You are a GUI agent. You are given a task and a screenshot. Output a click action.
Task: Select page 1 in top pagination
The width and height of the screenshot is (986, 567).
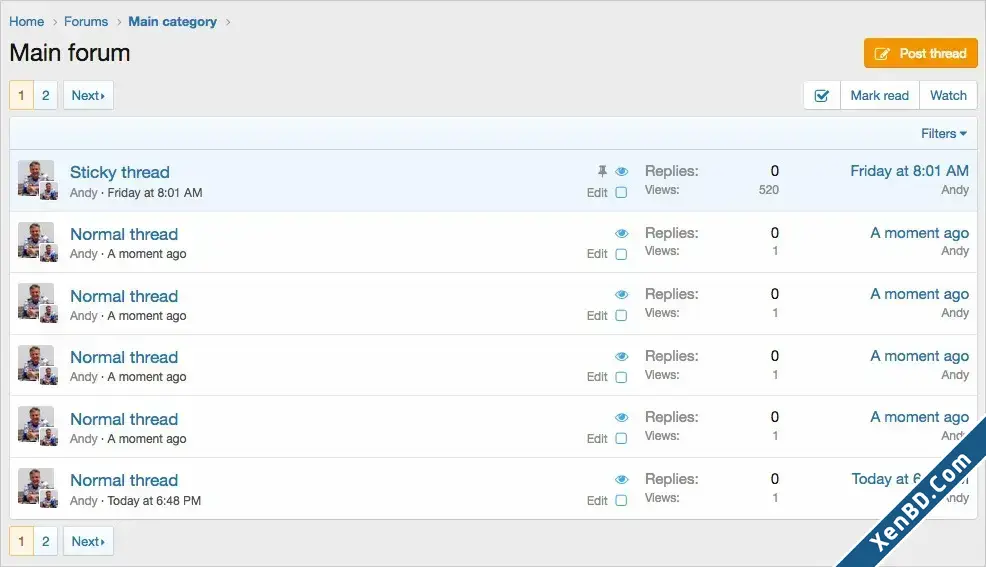coord(21,96)
